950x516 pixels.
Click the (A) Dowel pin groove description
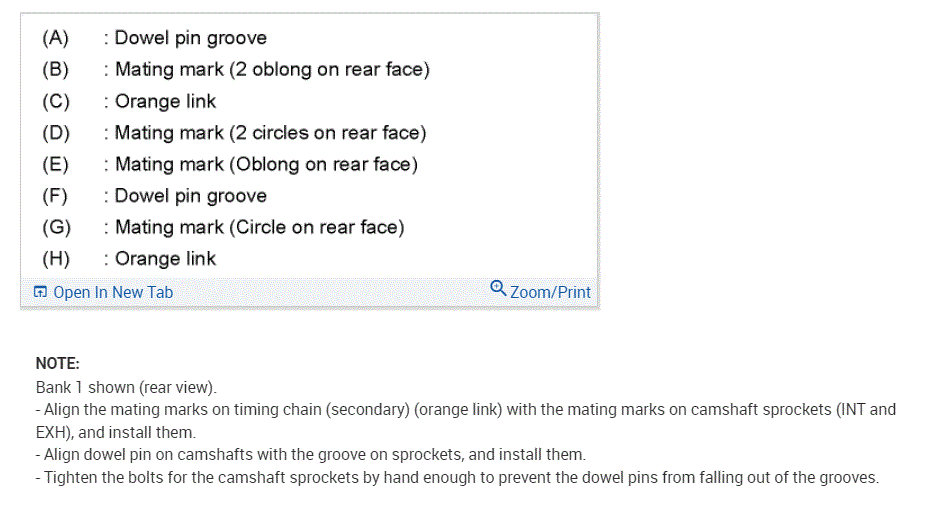(x=190, y=38)
